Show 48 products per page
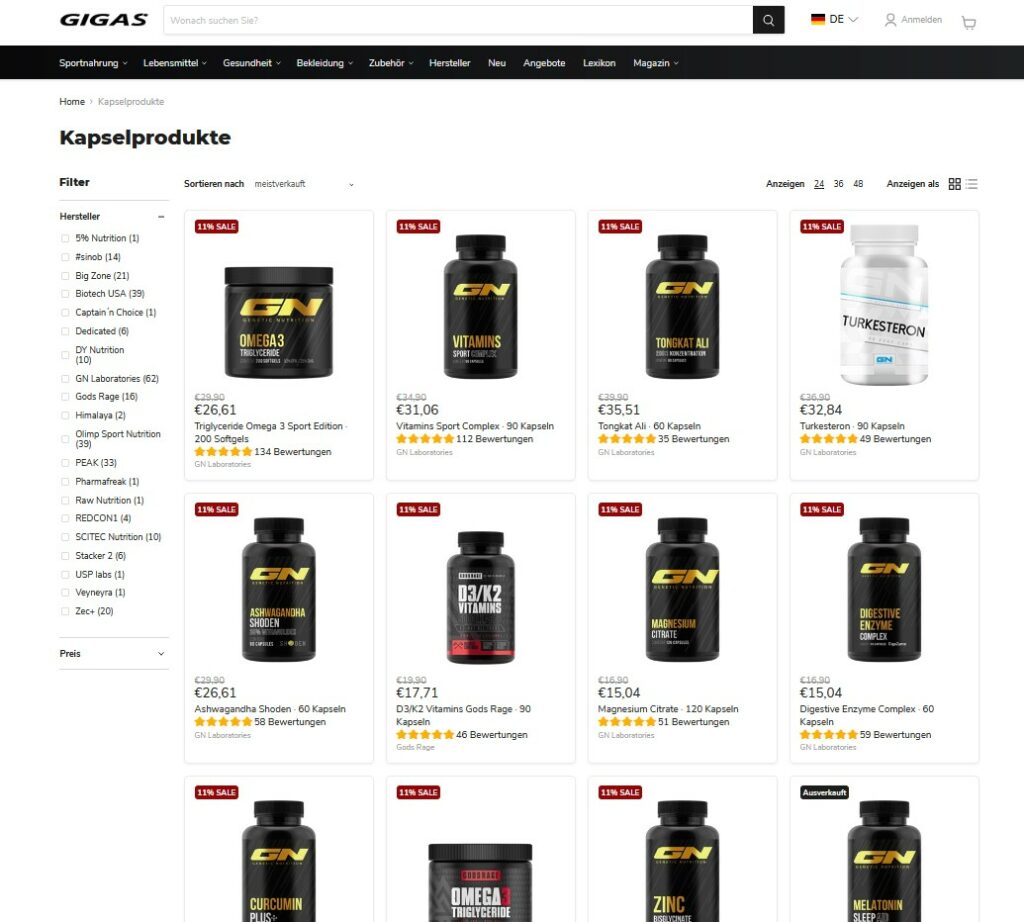Screen dimensions: 1024x922 pos(858,184)
